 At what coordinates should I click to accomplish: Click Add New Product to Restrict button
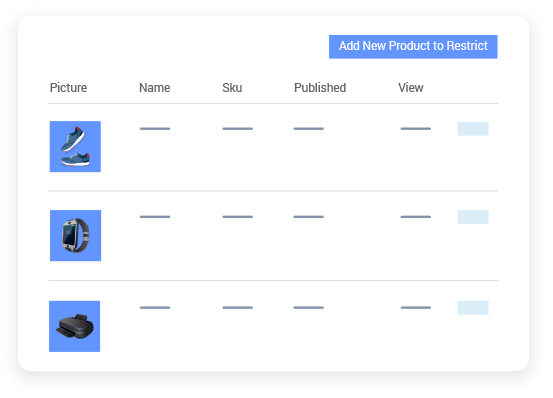coord(413,47)
